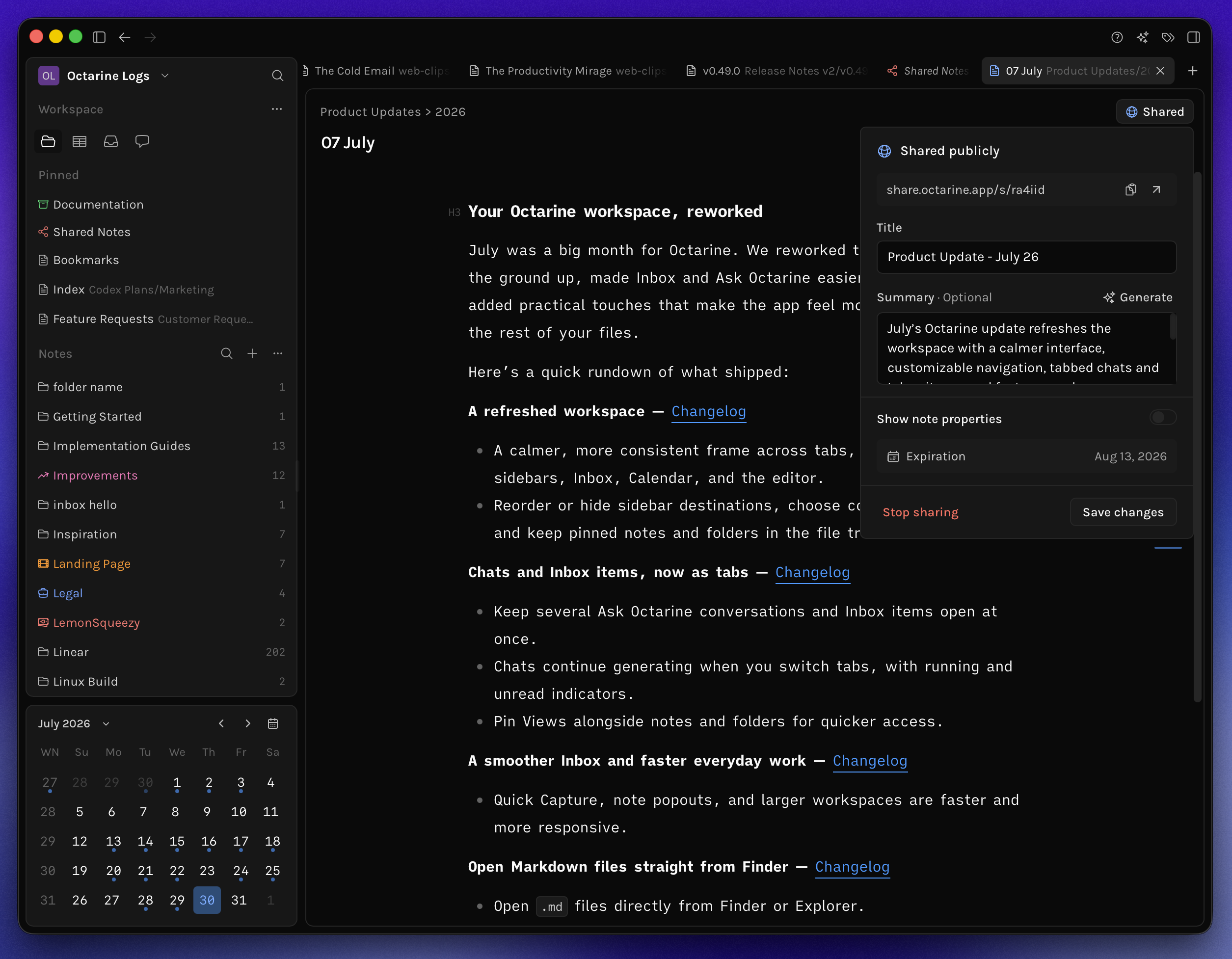Select July 30 in the calendar
Screen dimensions: 1232x959
coord(207,900)
